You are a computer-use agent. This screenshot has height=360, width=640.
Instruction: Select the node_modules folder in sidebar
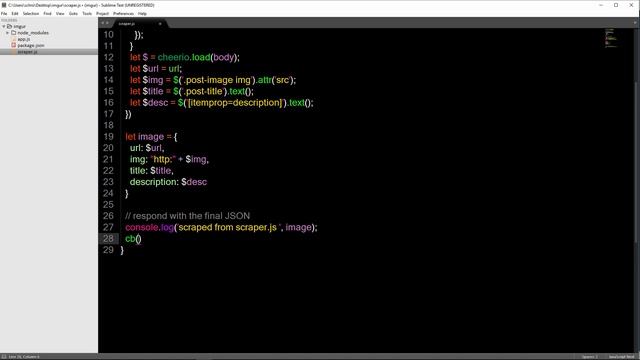pyautogui.click(x=33, y=33)
